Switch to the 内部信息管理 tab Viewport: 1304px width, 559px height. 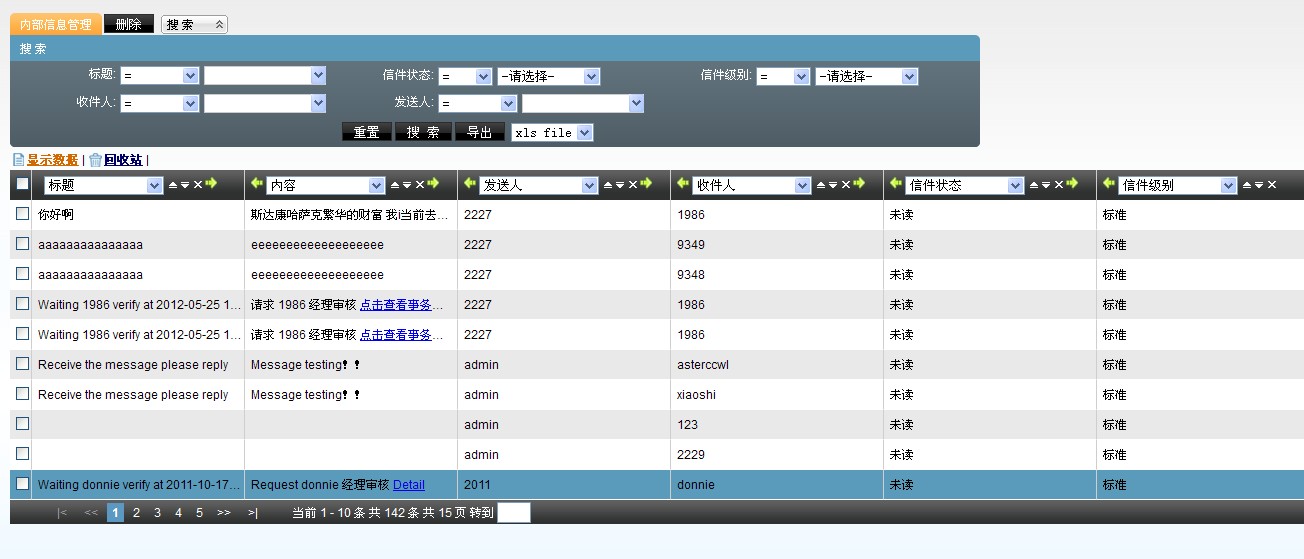(x=56, y=24)
